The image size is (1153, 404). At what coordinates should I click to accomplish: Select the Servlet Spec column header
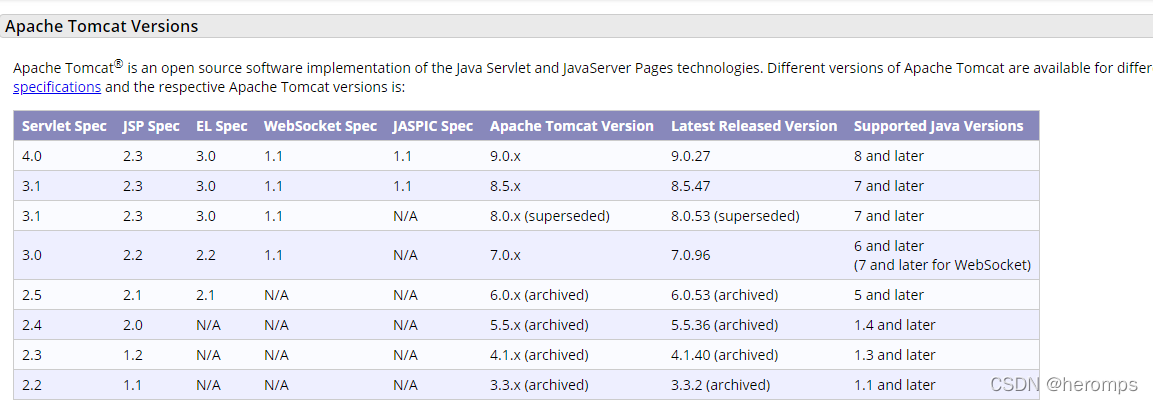coord(64,126)
